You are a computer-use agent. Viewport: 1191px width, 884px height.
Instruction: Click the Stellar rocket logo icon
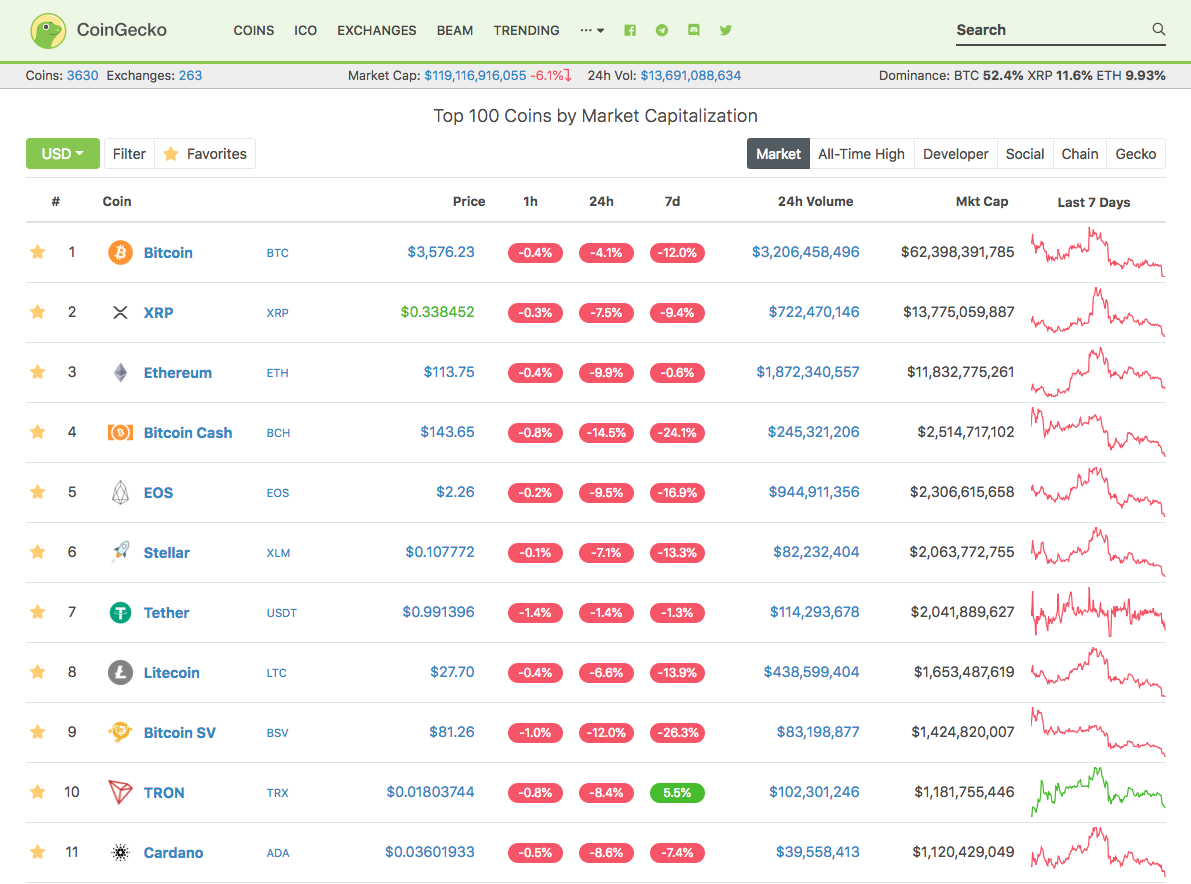pos(120,552)
